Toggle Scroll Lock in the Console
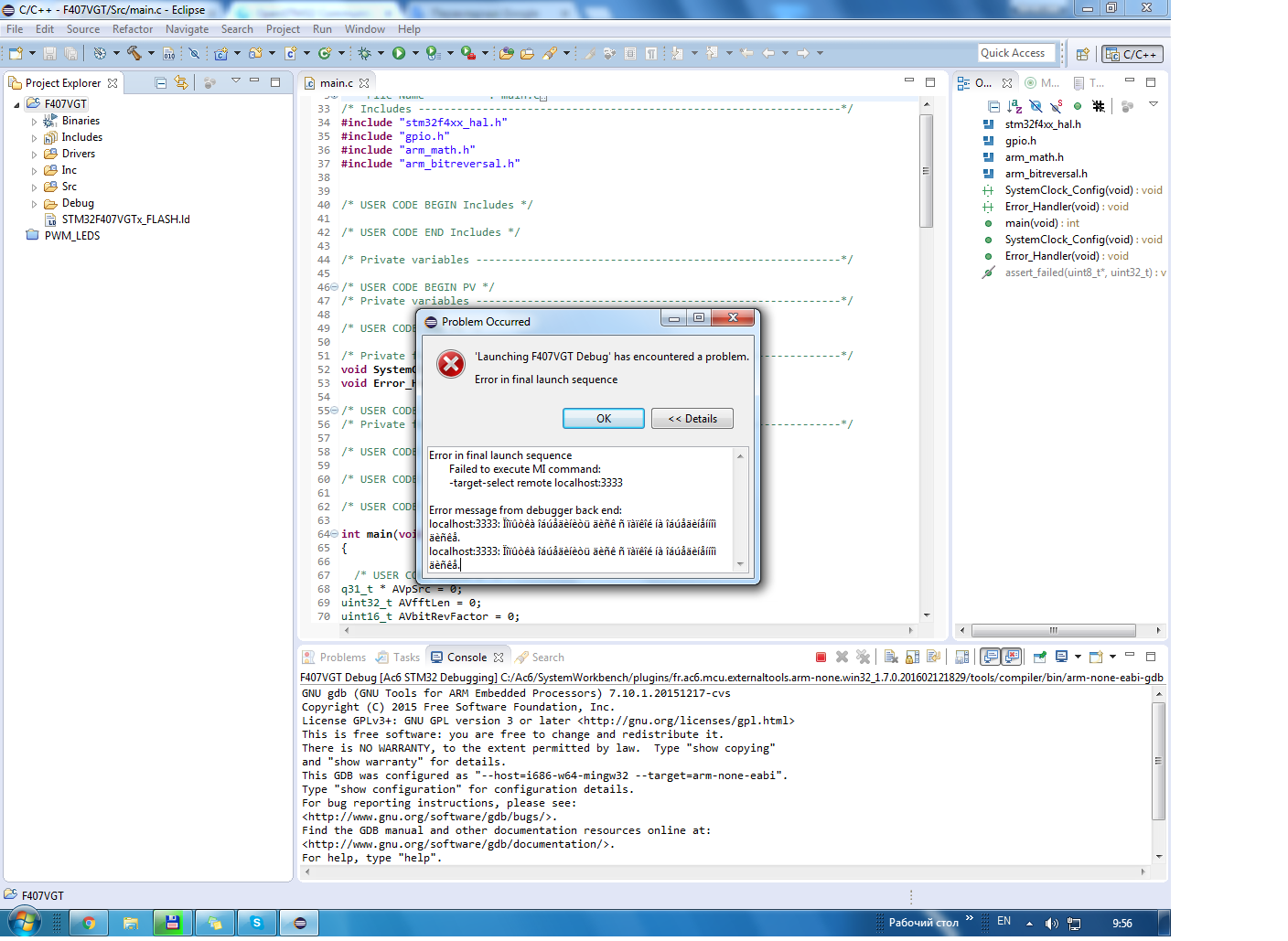This screenshot has height=941, width=1288. (912, 658)
